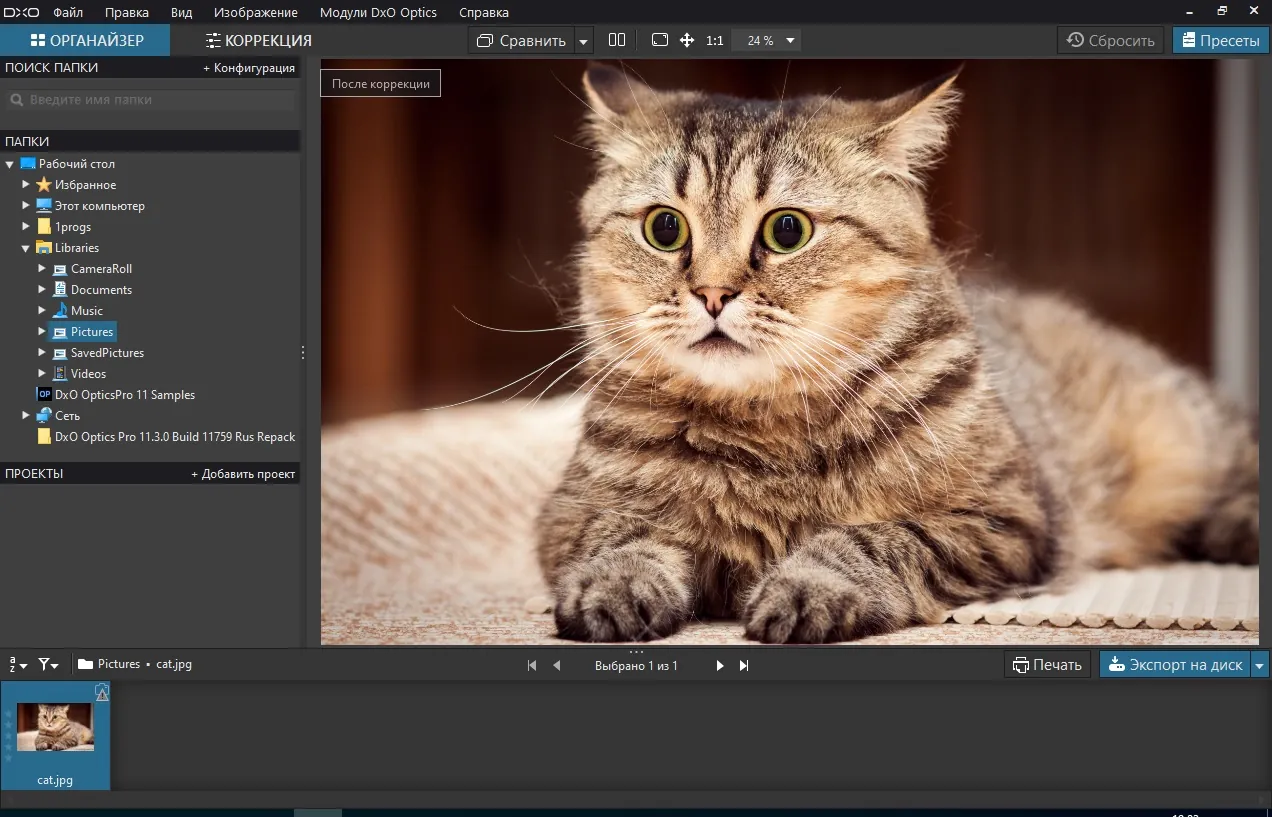Click the warning icon on cat.jpg thumbnail
Viewport: 1272px width, 817px height.
point(102,692)
